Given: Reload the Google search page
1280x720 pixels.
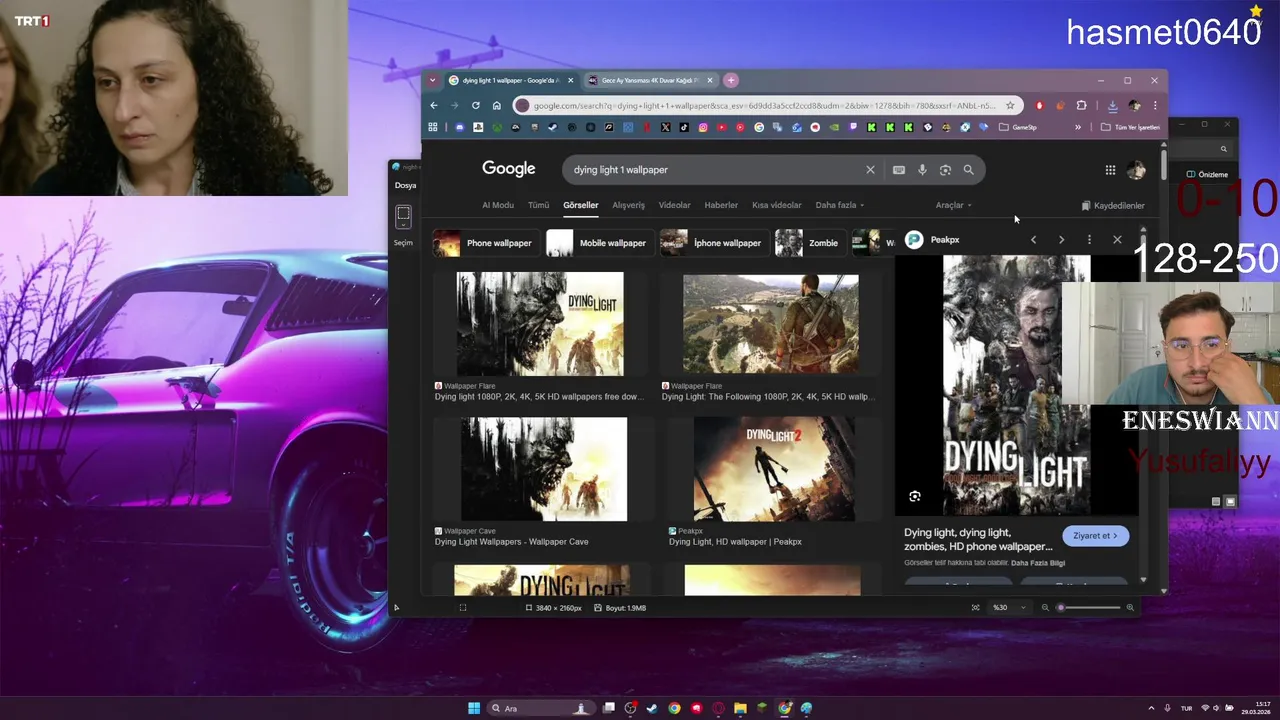Looking at the screenshot, I should 476,105.
